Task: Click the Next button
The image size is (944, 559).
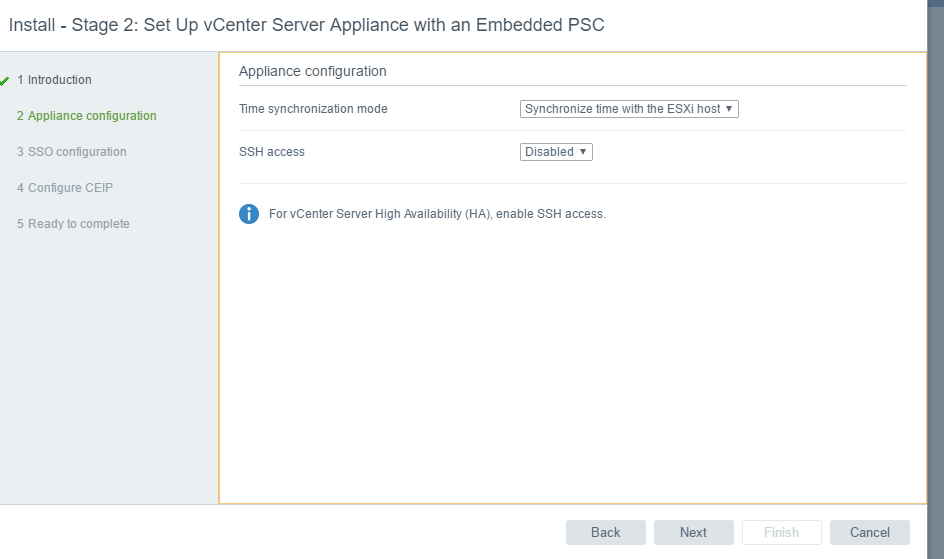Action: coord(694,533)
